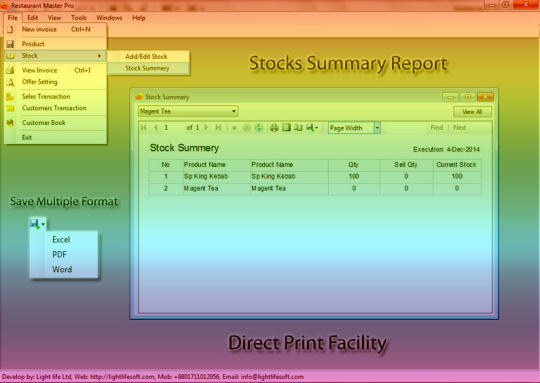Open the File menu

[13, 18]
